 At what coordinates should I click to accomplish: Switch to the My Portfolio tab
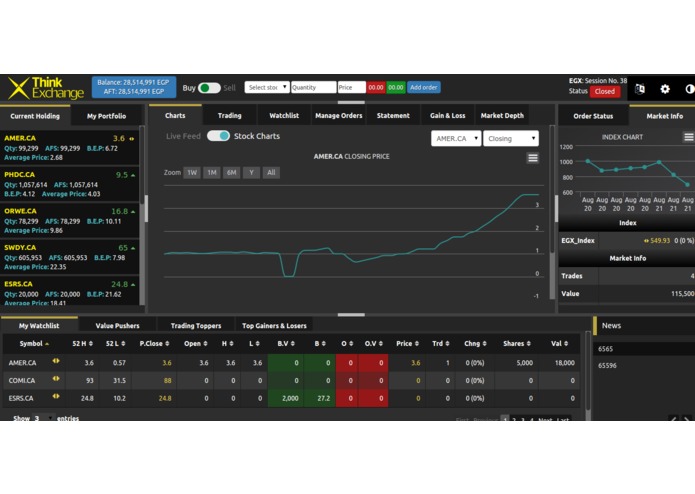pos(106,116)
